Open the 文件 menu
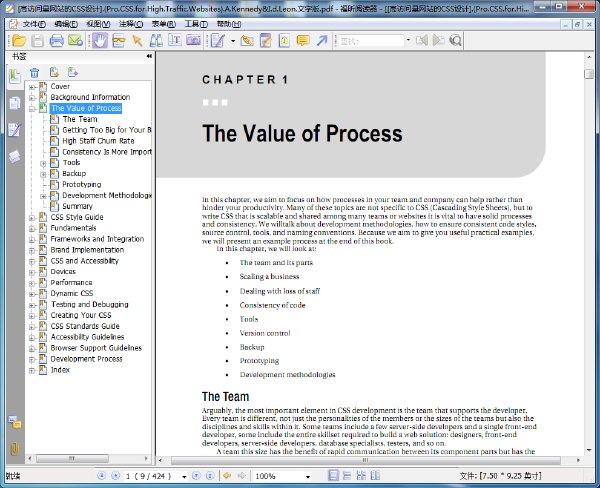The height and width of the screenshot is (488, 600). pos(34,24)
